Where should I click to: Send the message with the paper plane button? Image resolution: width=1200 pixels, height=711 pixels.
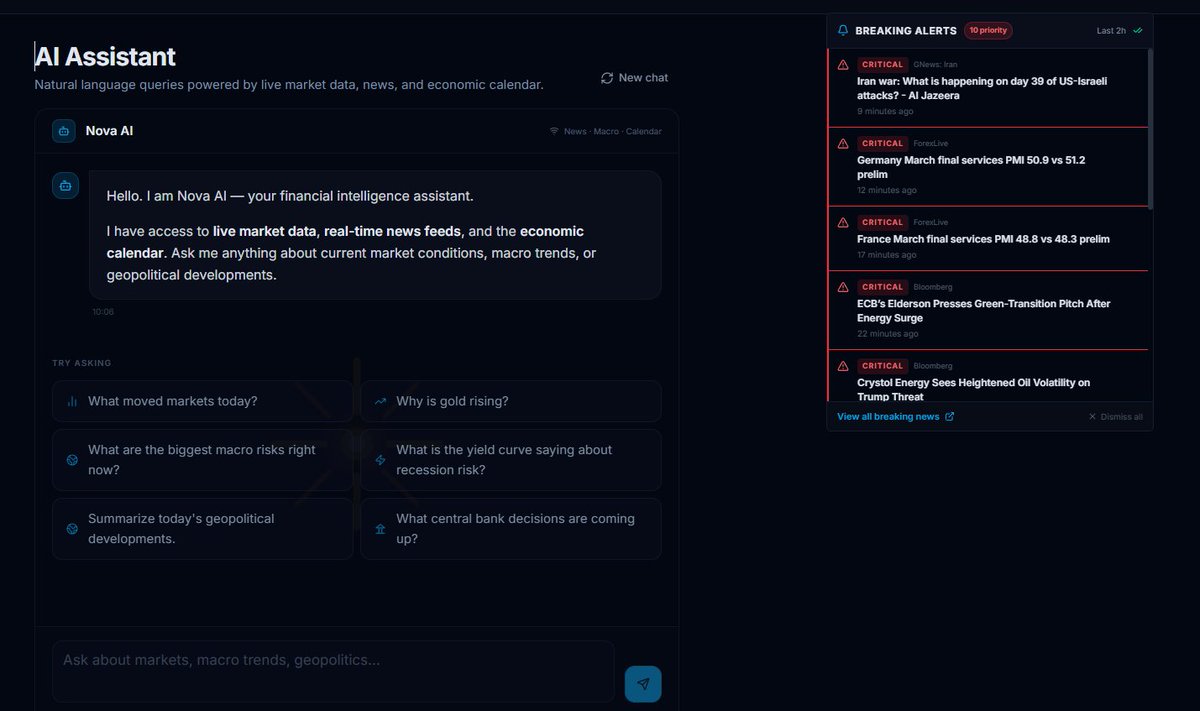pyautogui.click(x=643, y=684)
